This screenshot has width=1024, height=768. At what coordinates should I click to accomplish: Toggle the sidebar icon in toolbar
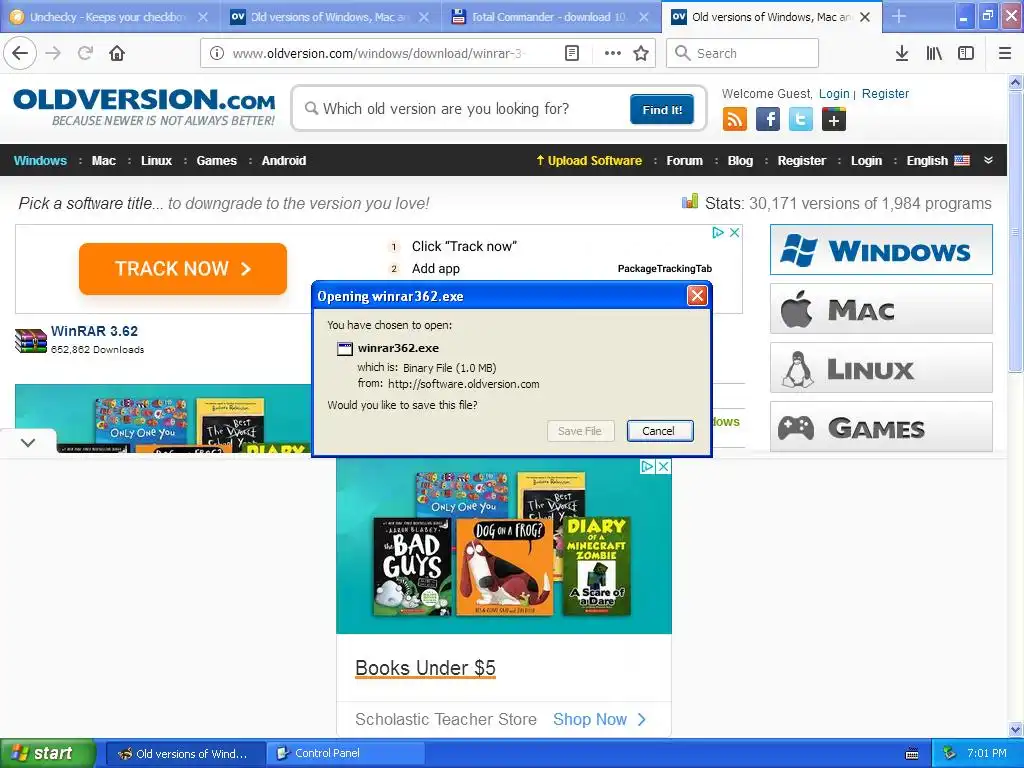click(x=966, y=53)
